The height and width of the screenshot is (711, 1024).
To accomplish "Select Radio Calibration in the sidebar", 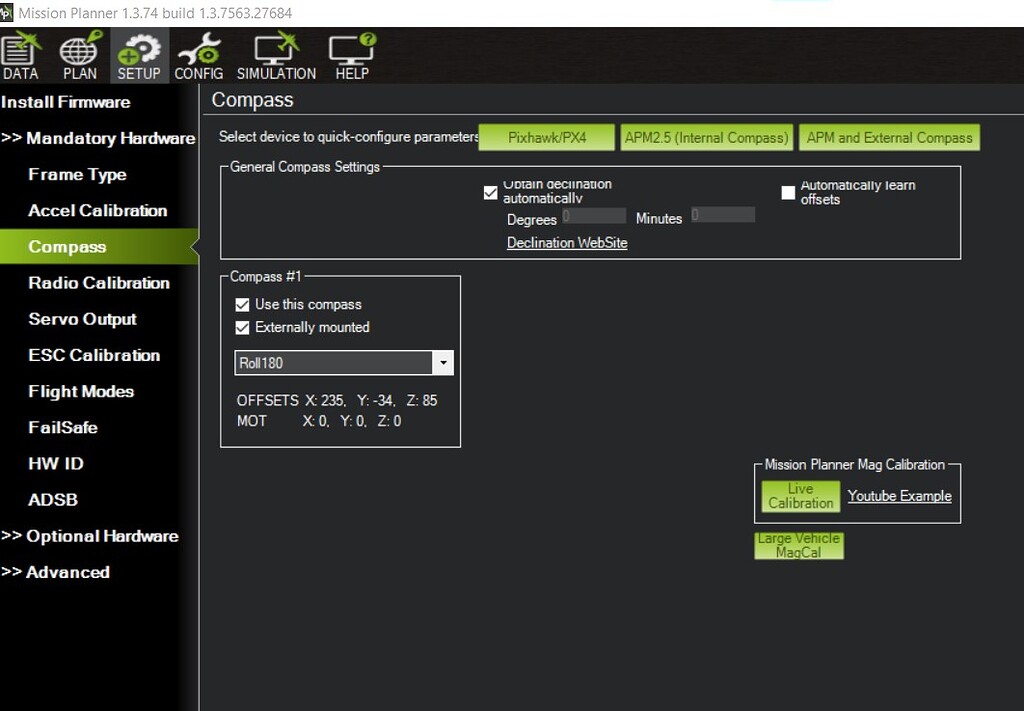I will coord(97,283).
